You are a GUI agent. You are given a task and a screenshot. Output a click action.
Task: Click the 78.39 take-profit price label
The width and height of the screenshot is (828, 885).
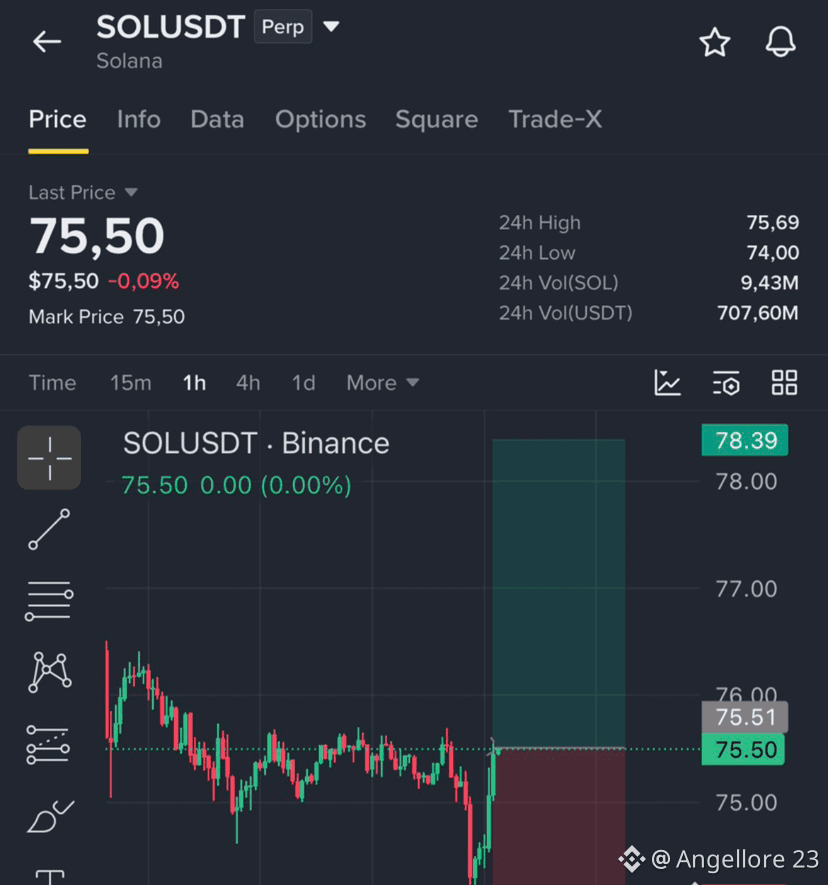click(745, 440)
